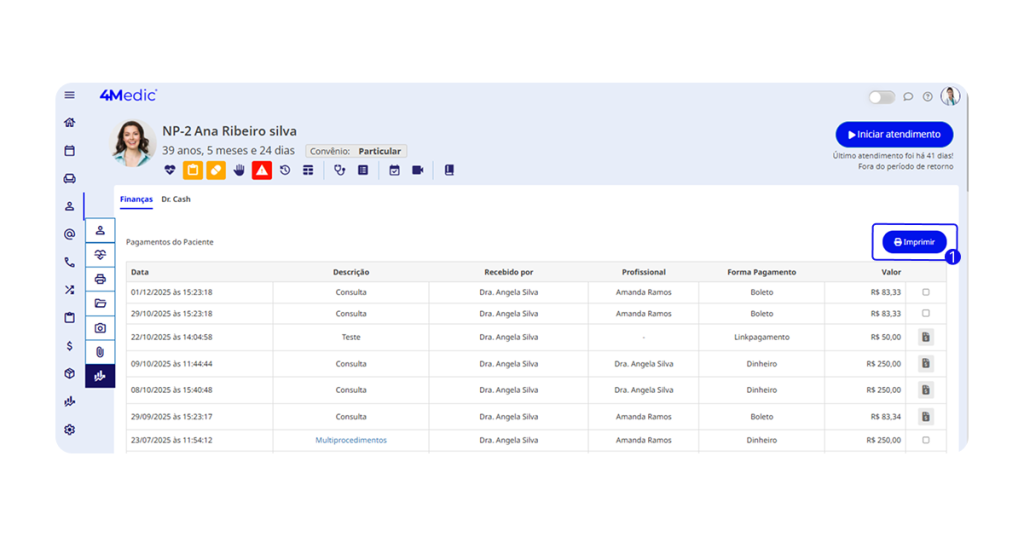Open the user avatar menu at top right

[x=950, y=96]
